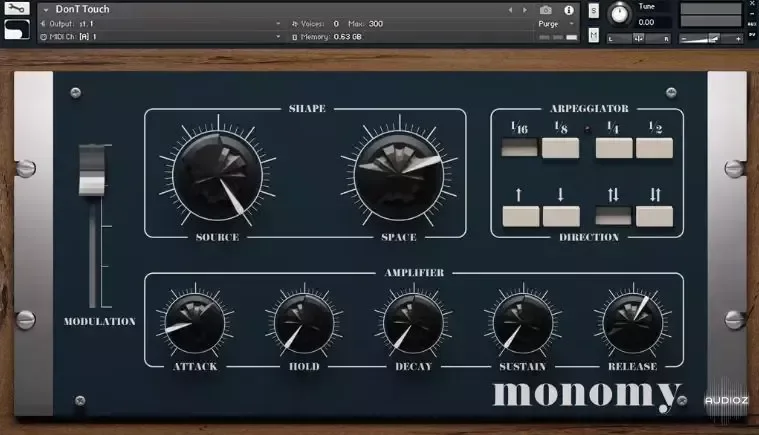Click the ARPEGGIATOR section heading
759x435 pixels.
(x=589, y=109)
